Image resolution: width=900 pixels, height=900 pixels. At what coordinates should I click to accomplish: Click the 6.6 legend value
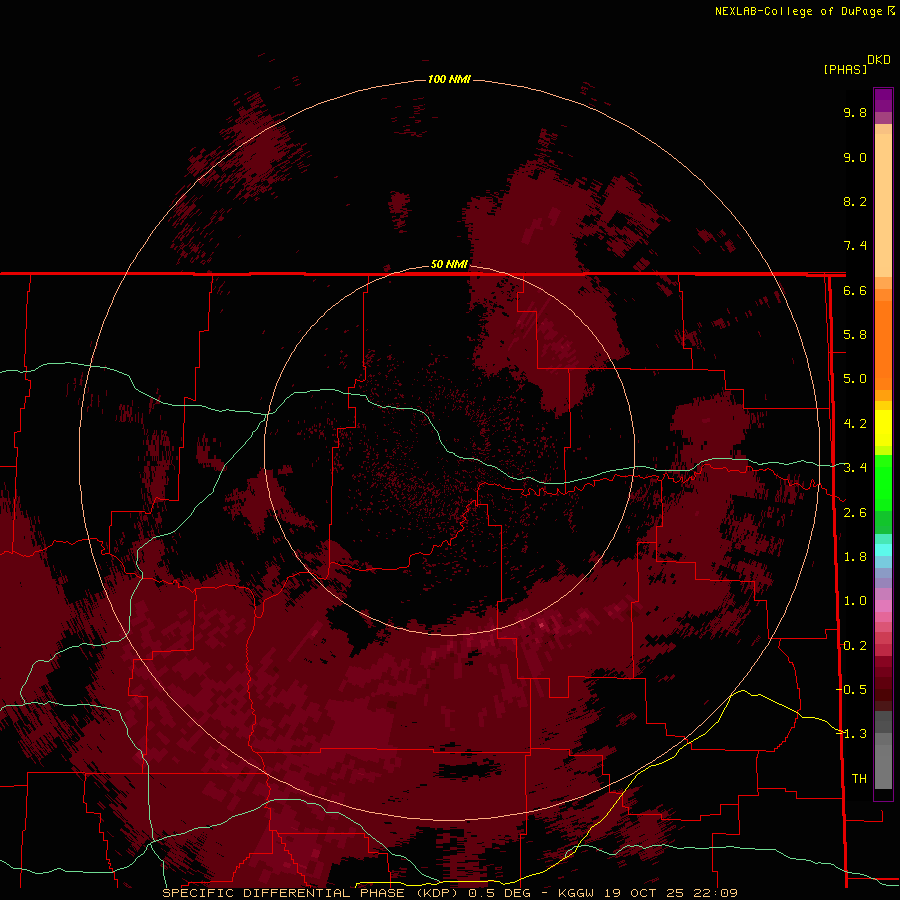[855, 290]
